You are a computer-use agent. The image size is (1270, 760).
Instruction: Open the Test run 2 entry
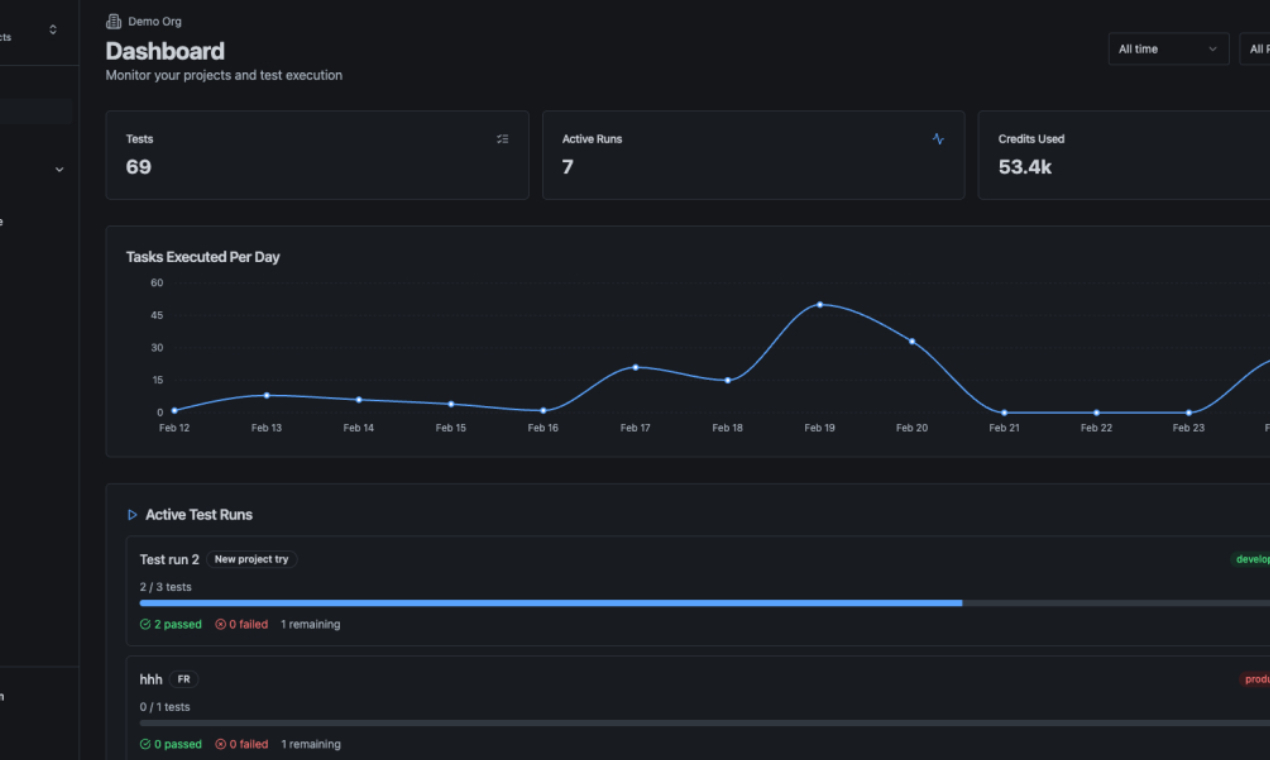169,560
